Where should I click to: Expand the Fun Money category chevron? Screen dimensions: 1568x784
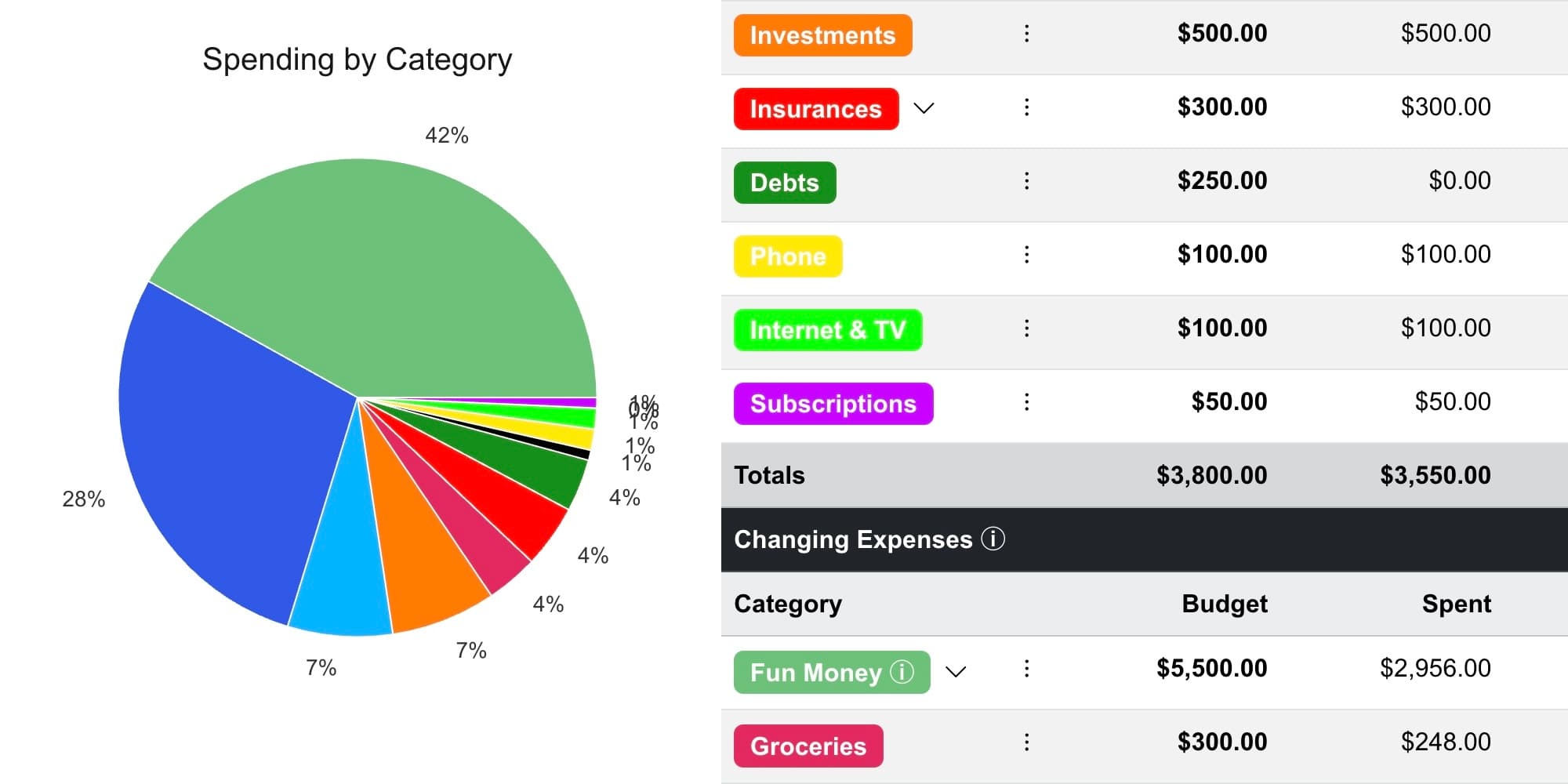point(956,672)
